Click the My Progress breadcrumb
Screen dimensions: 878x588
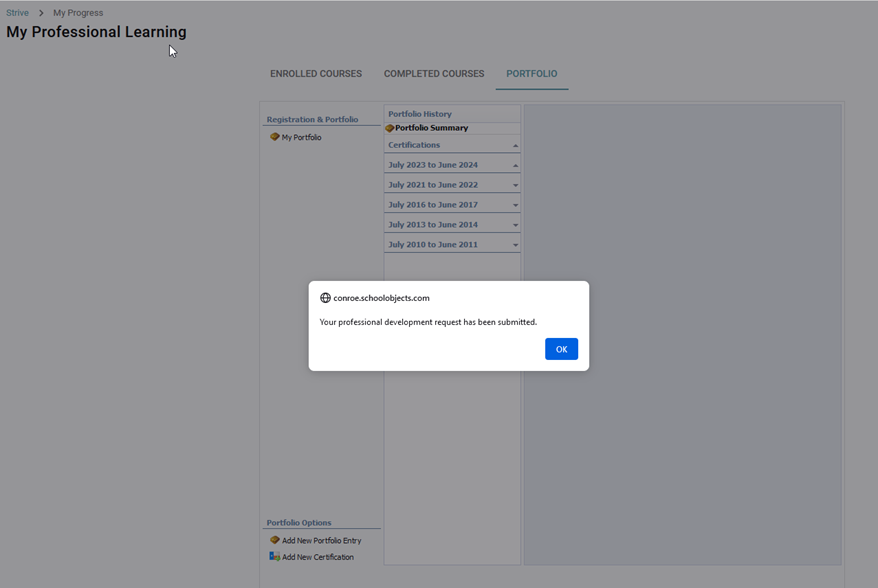point(78,13)
